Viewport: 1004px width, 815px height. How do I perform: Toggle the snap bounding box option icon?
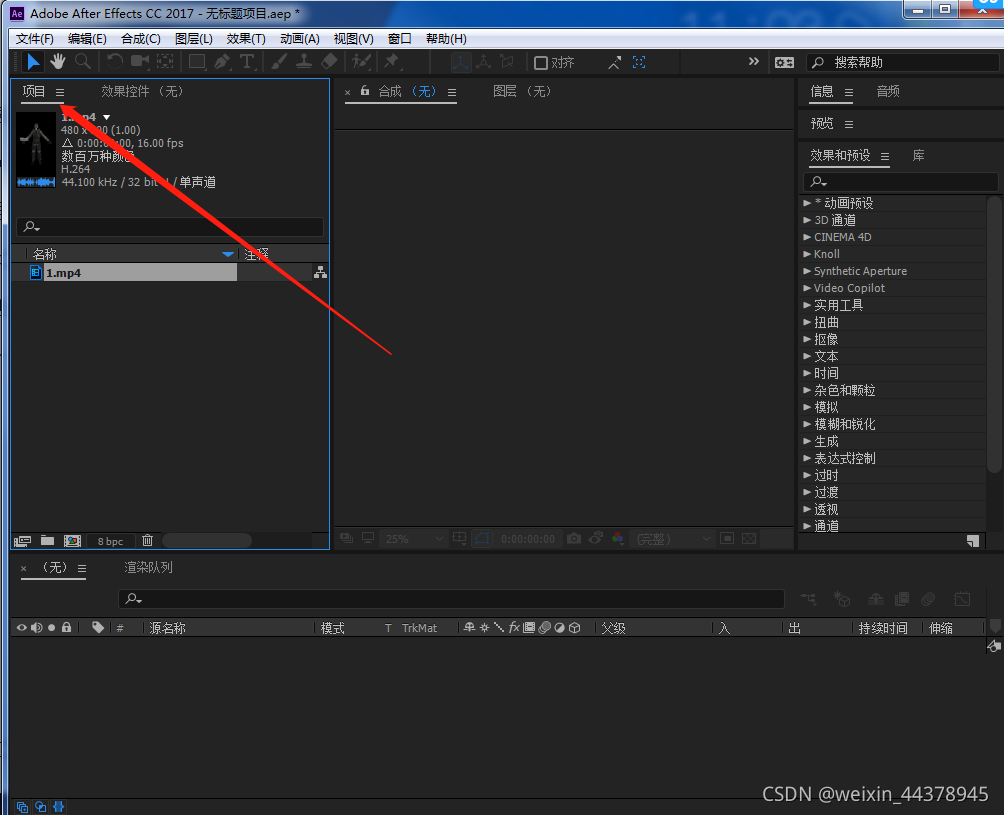pos(638,62)
